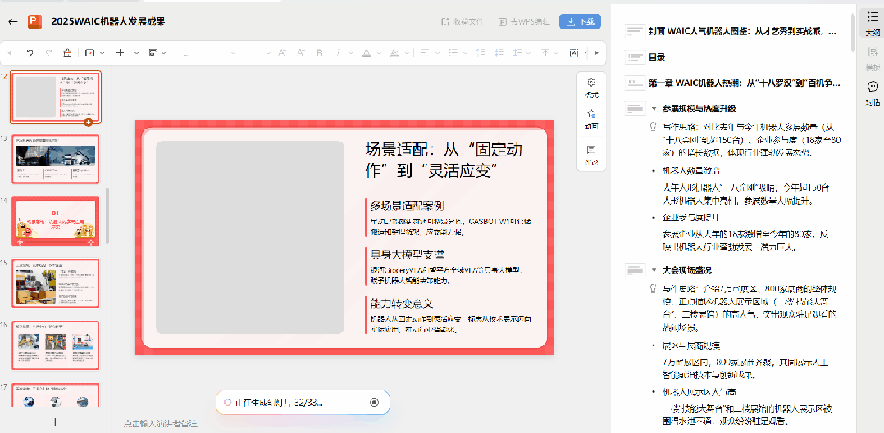
Task: Stop the generation progress
Action: pos(374,402)
